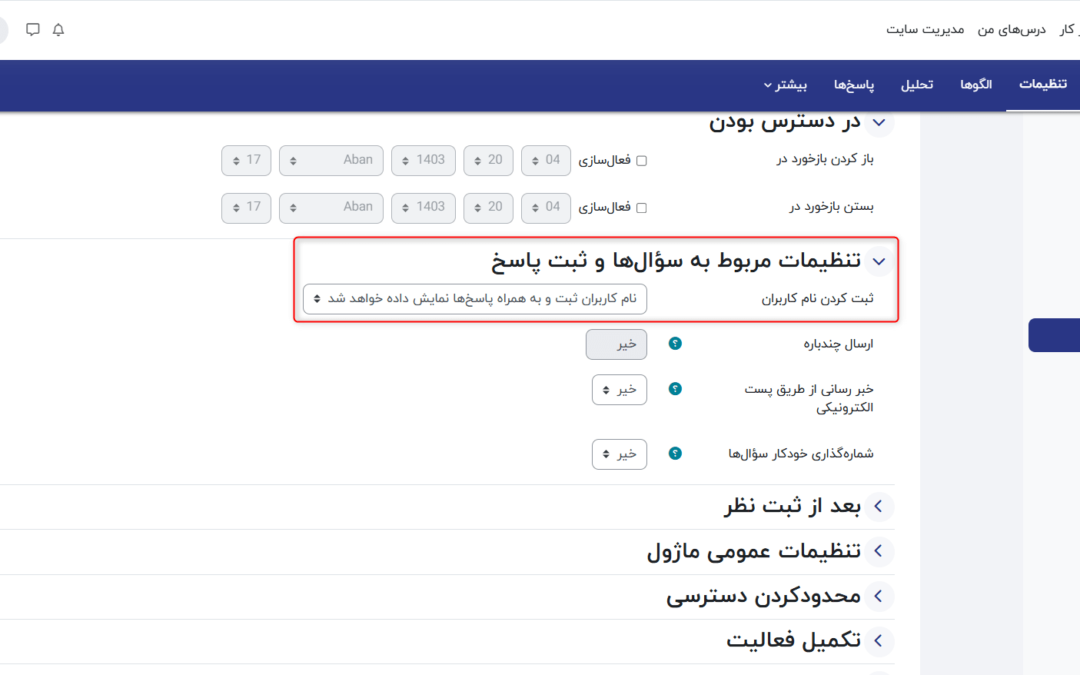Click help icon beside شماره‌گذاری خودکار سؤال‌ها
Viewport: 1080px width, 675px height.
point(675,454)
